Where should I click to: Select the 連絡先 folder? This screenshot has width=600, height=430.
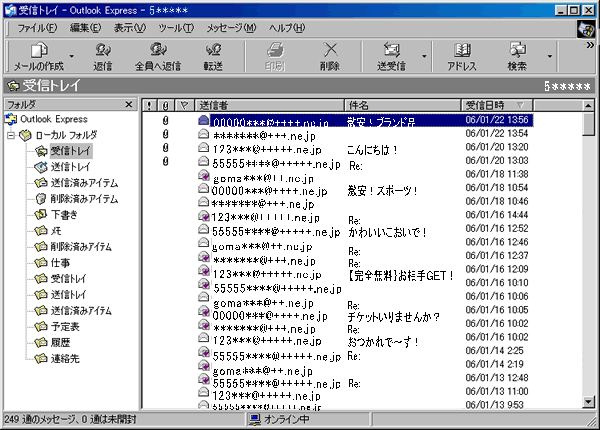tap(65, 359)
